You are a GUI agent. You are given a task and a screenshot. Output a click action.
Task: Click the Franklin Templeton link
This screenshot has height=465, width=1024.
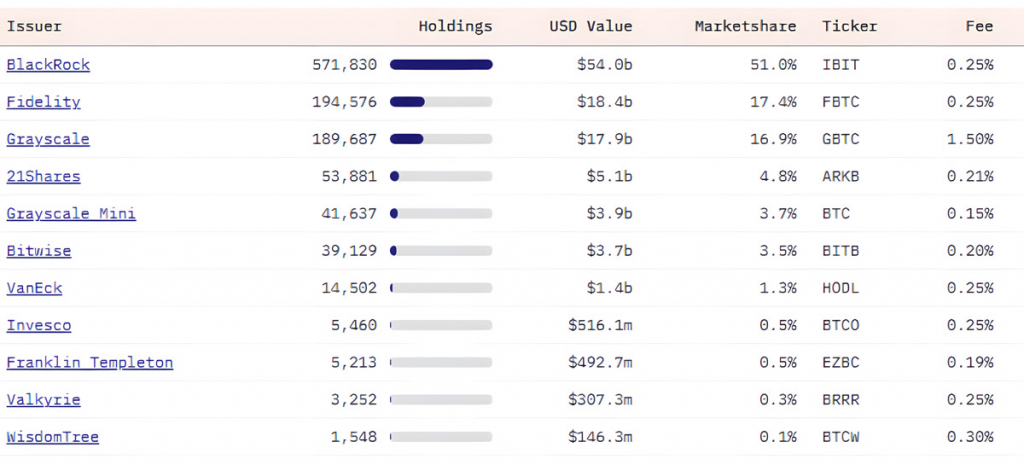point(90,362)
